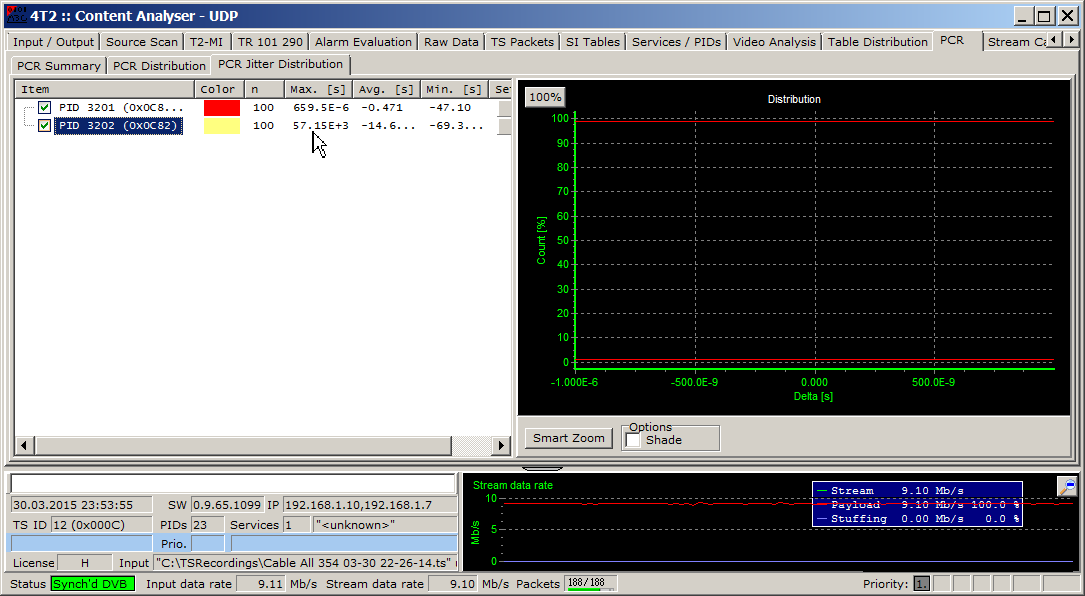Select priority box number 1
This screenshot has width=1085, height=596.
921,584
